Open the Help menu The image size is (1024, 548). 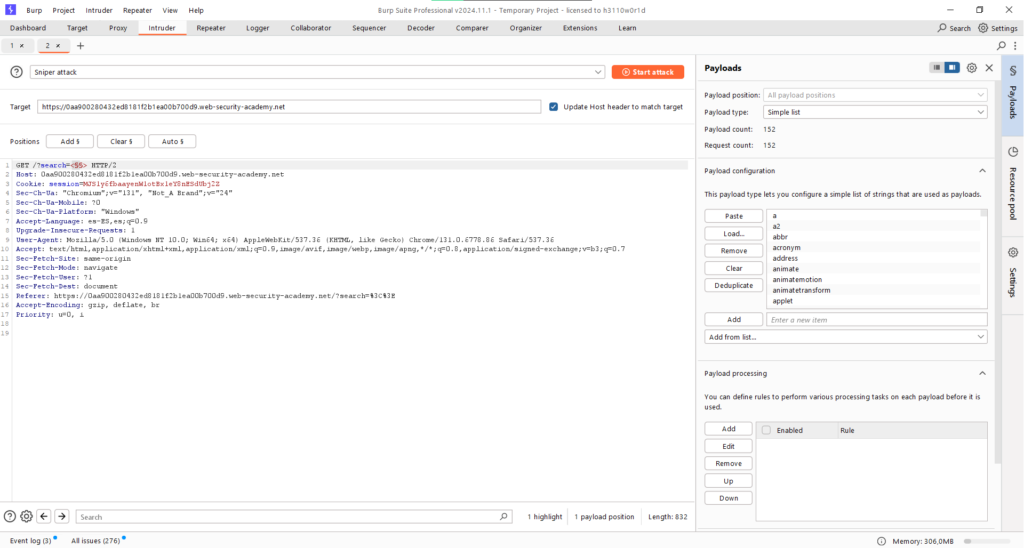[x=196, y=10]
